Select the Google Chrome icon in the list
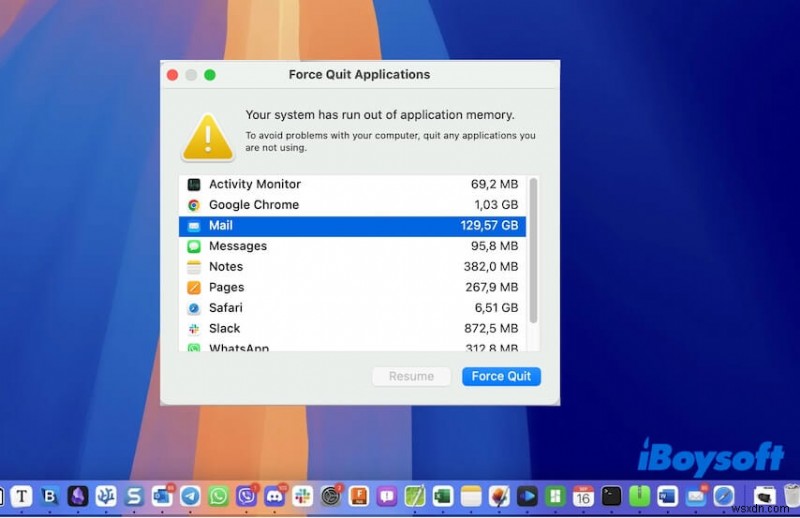Viewport: 800px width, 518px height. coord(194,205)
